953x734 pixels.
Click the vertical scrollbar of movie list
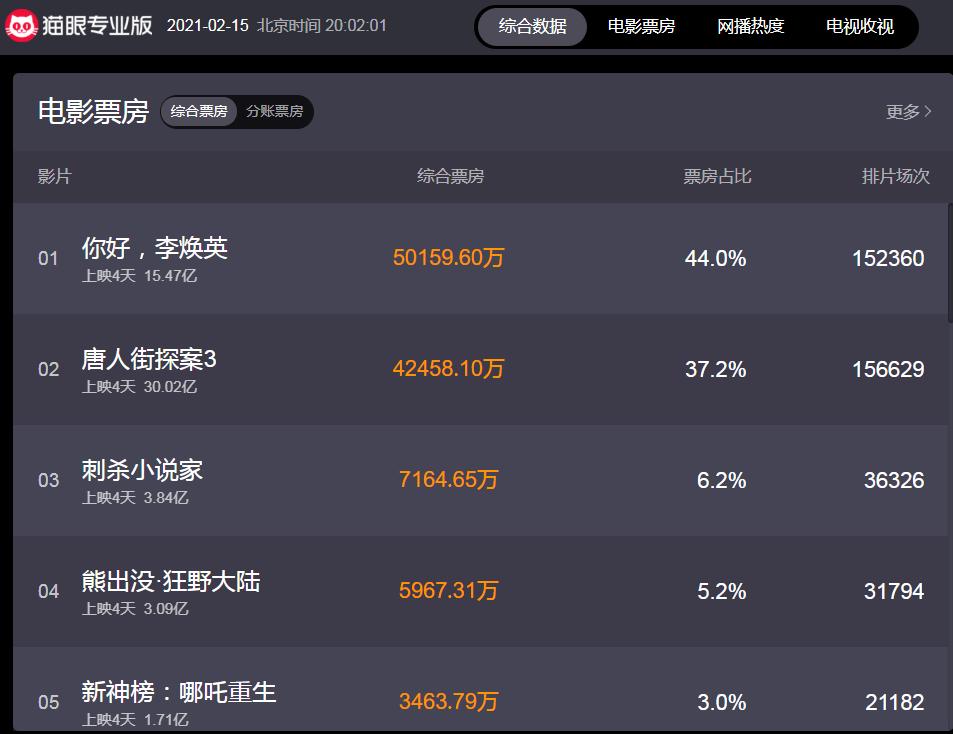coord(950,262)
